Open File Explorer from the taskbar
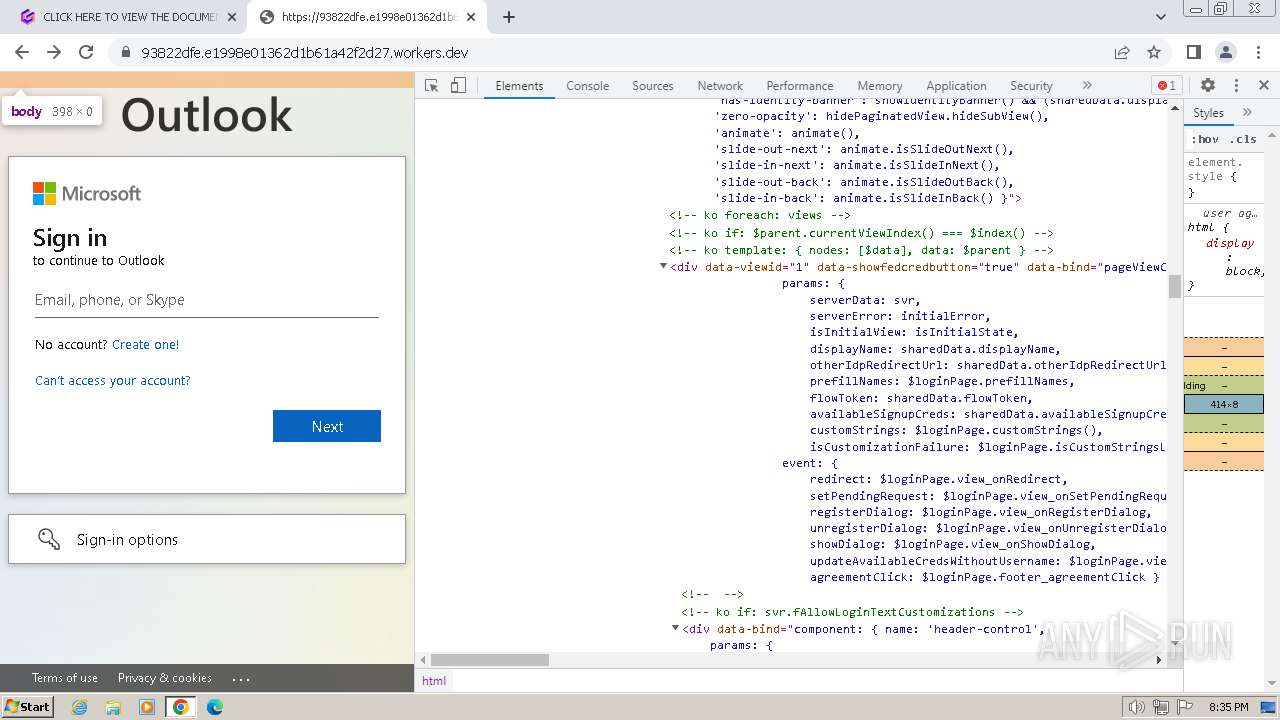Image resolution: width=1280 pixels, height=720 pixels. tap(113, 707)
